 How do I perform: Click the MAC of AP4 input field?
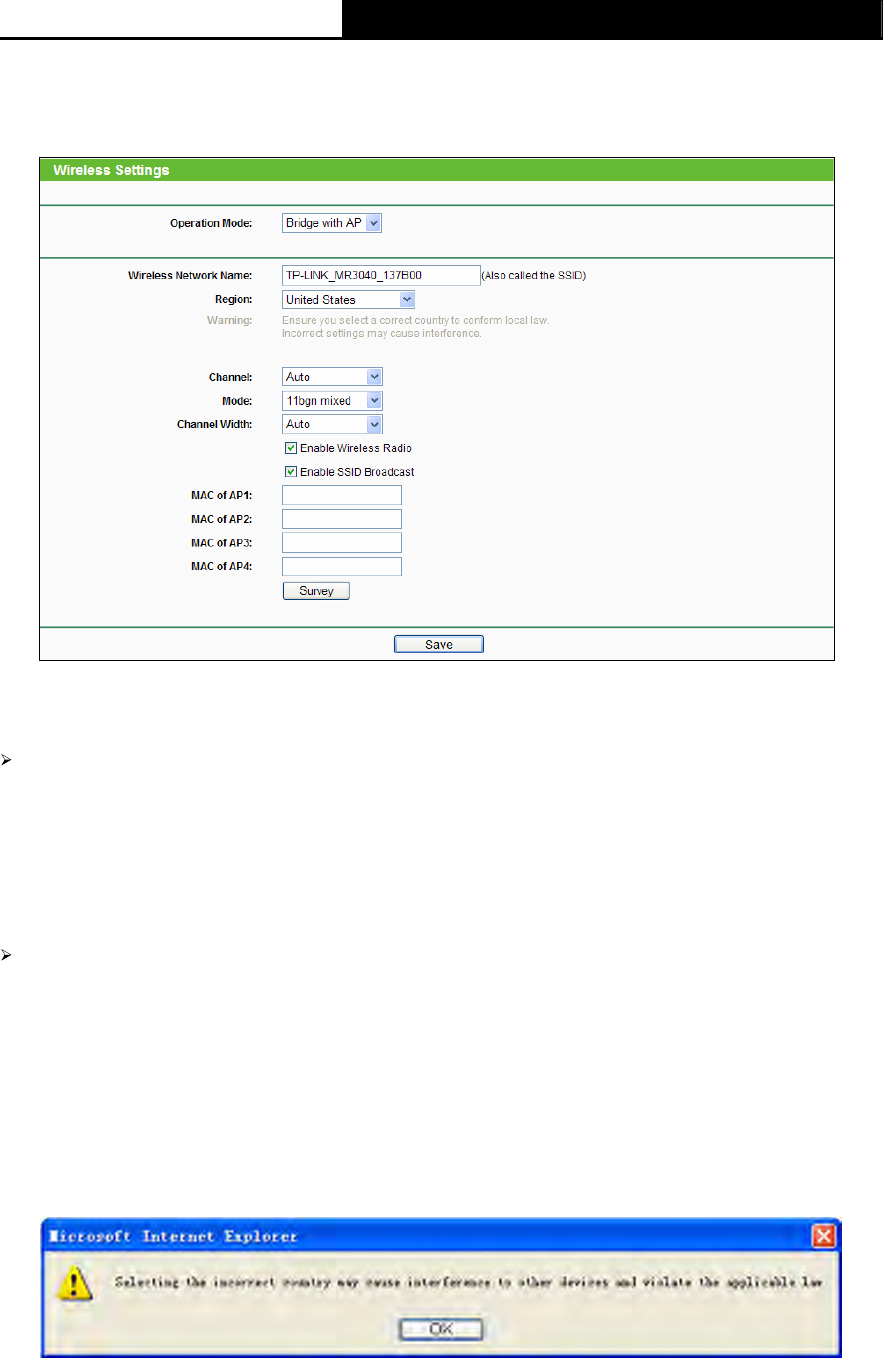click(x=342, y=567)
